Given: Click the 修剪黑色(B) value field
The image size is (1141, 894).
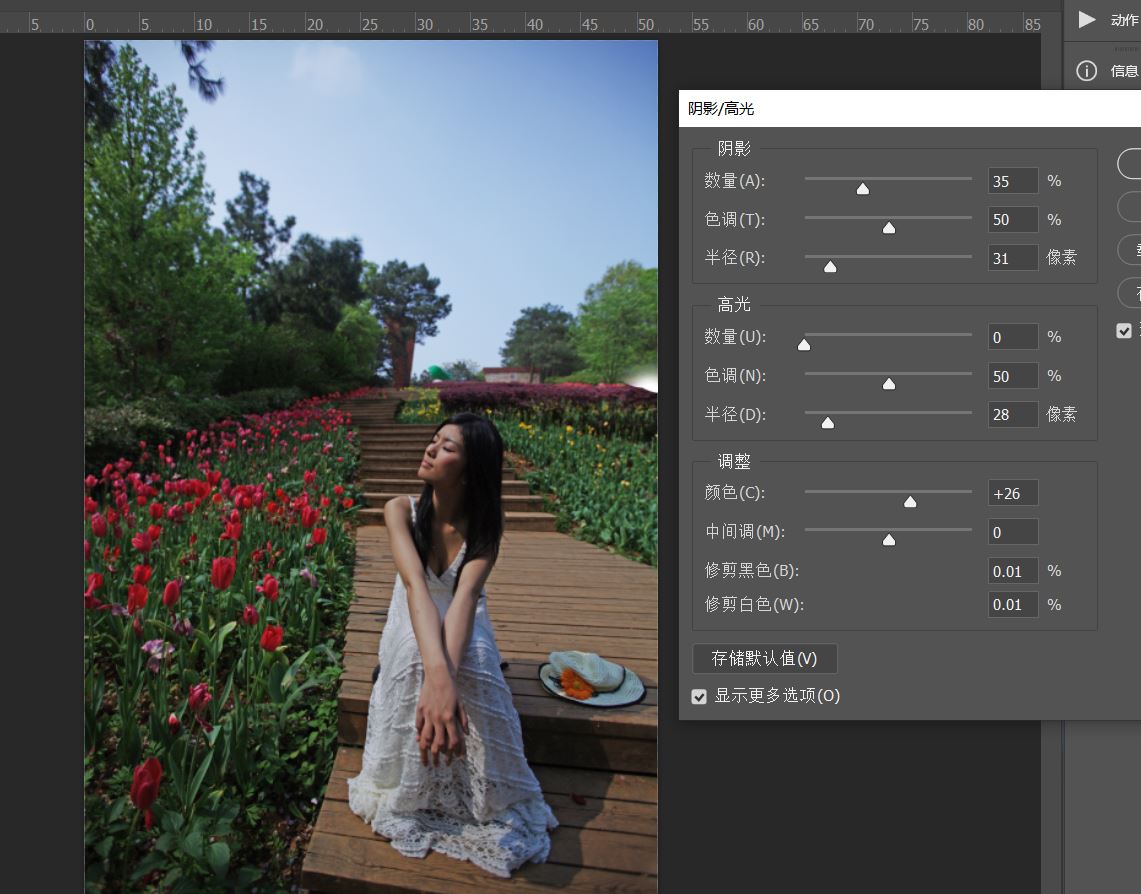Looking at the screenshot, I should pos(1012,571).
